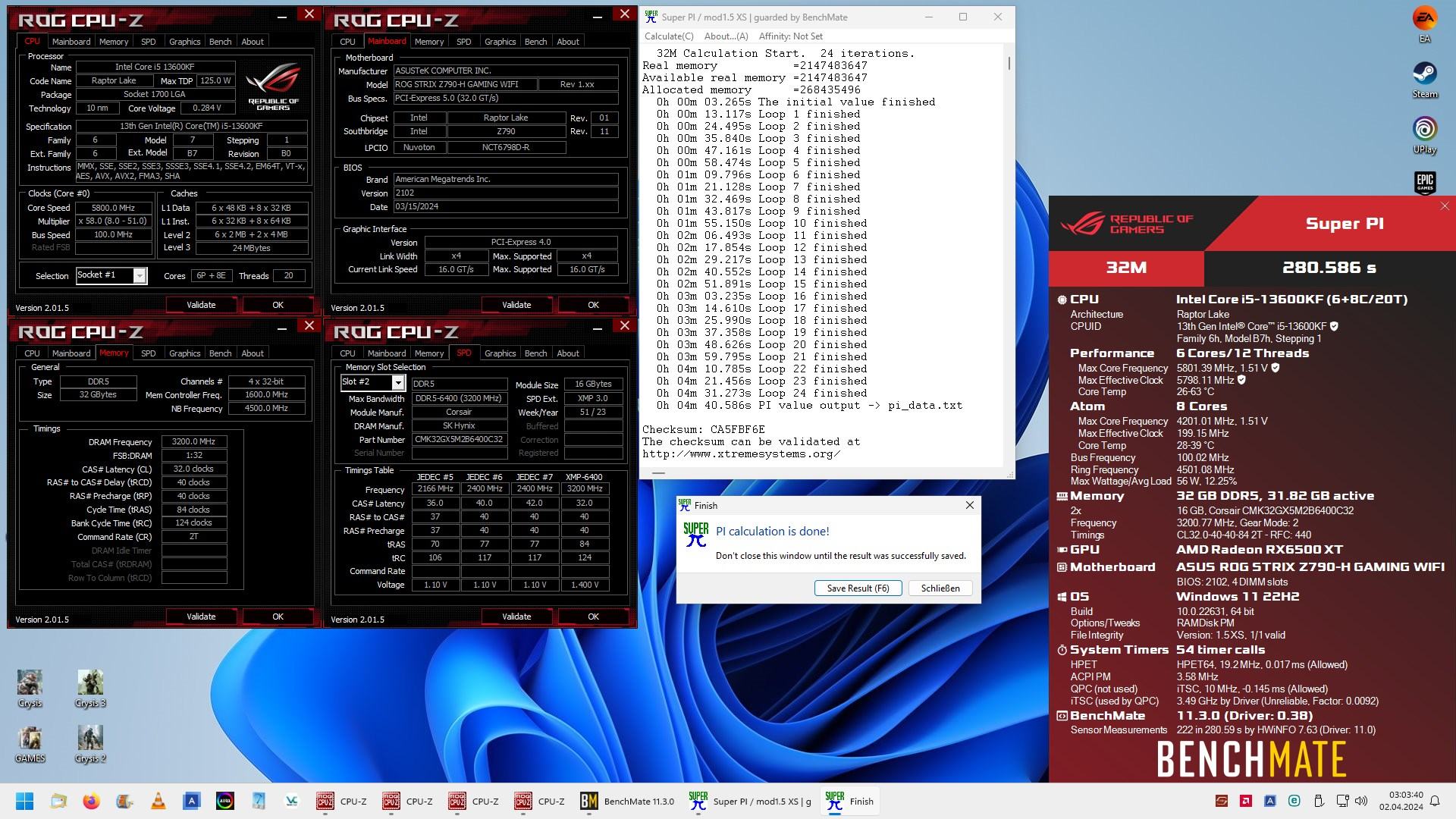This screenshot has width=1456, height=819.
Task: Click Save Result (F6) button
Action: click(858, 588)
